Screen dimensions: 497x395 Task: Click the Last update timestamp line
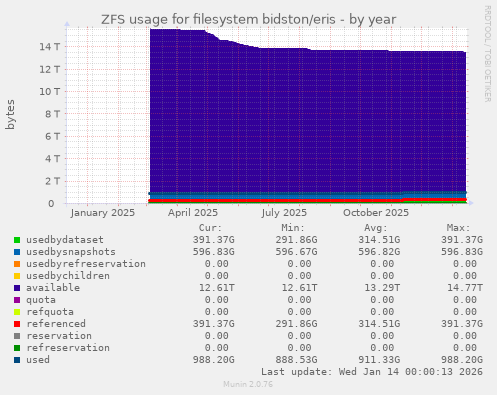click(372, 372)
